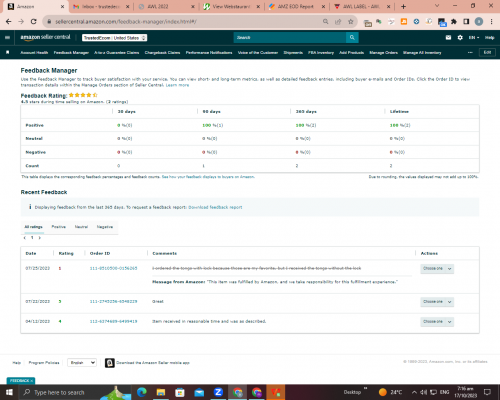Screen dimensions: 500x400
Task: Open order ID link for 04/12/2023 feedback
Action: pyautogui.click(x=113, y=321)
